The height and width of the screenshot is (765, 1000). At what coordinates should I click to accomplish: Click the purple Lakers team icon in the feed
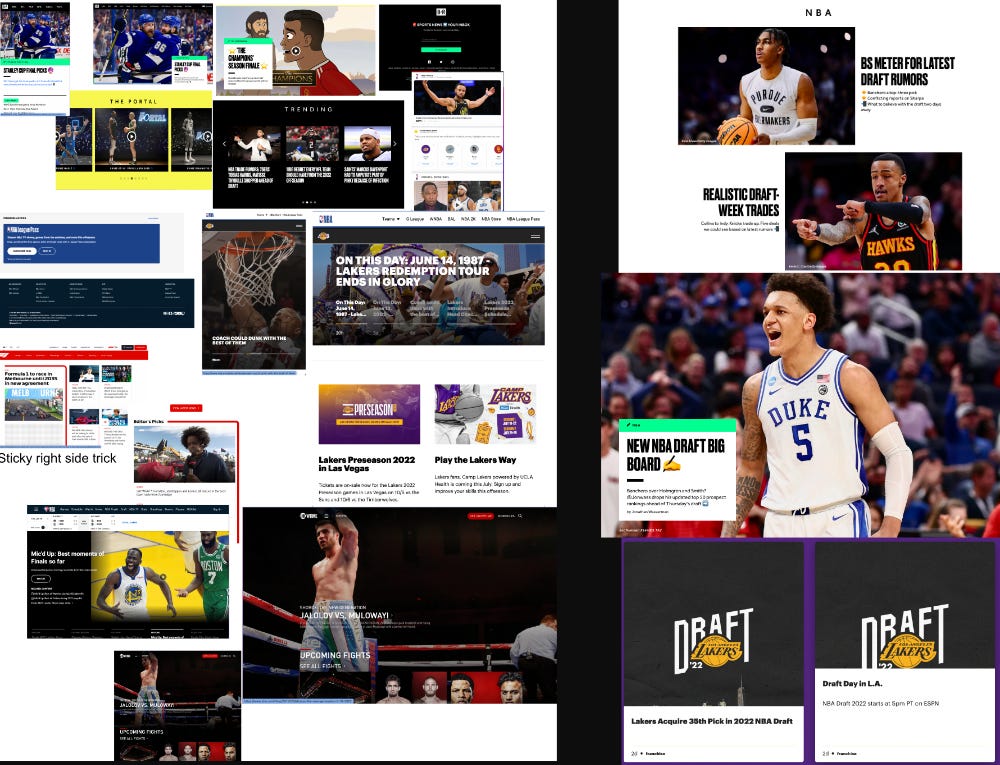point(425,149)
